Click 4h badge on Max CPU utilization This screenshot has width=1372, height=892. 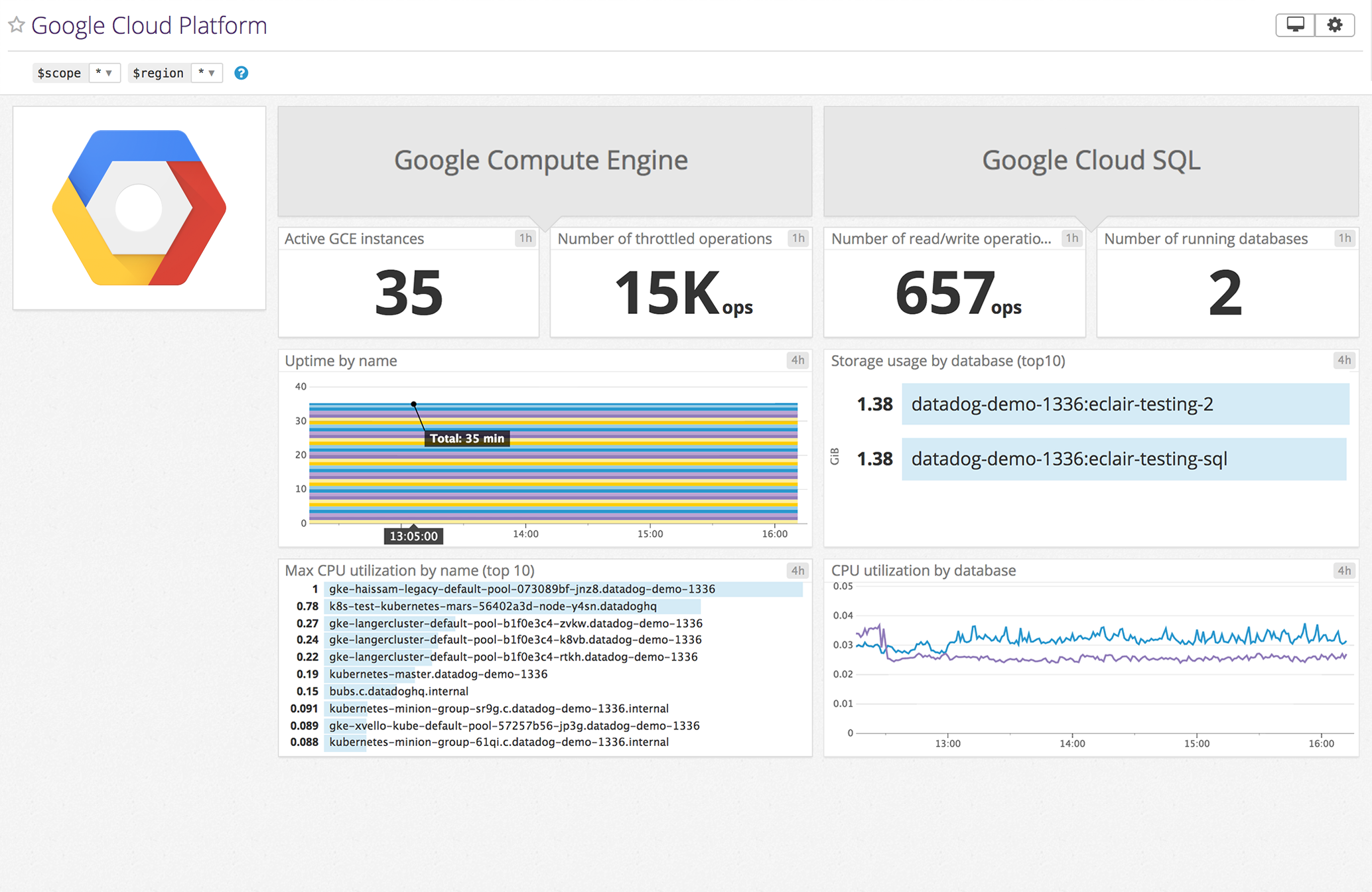click(x=797, y=570)
